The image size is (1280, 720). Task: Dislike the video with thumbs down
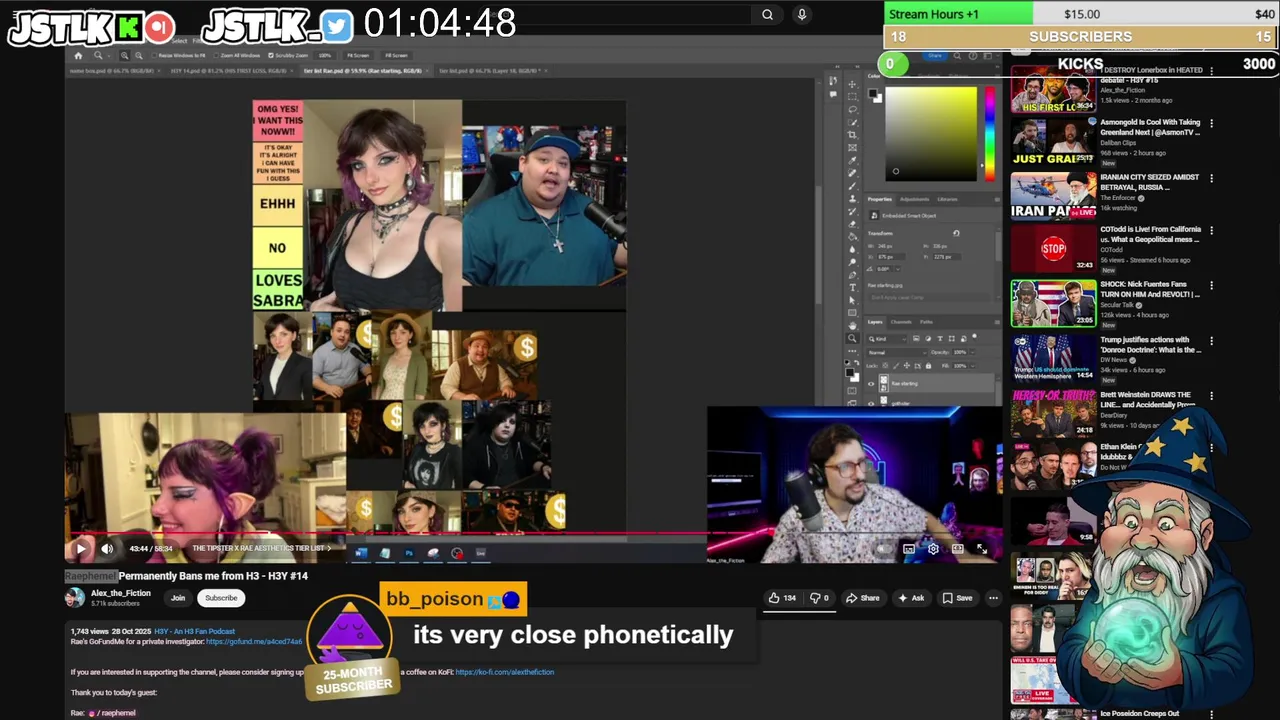click(x=820, y=598)
